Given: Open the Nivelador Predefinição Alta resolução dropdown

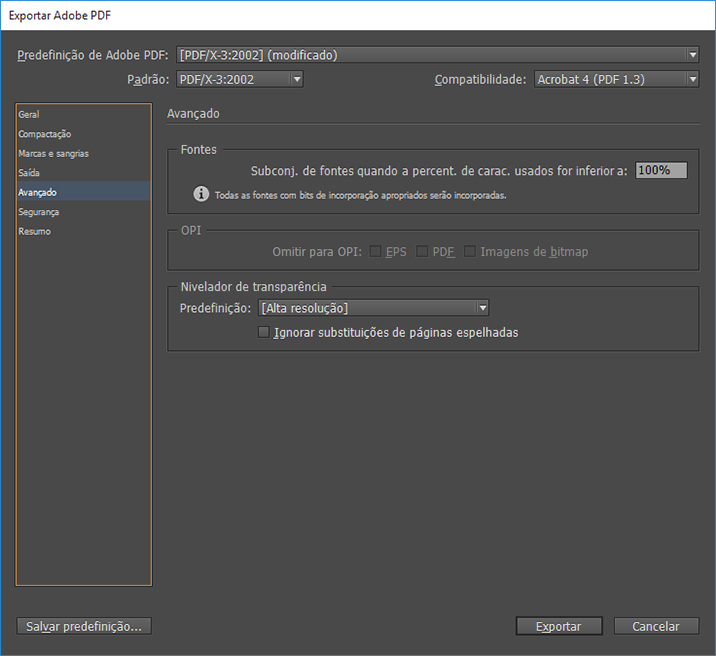Looking at the screenshot, I should coord(373,308).
